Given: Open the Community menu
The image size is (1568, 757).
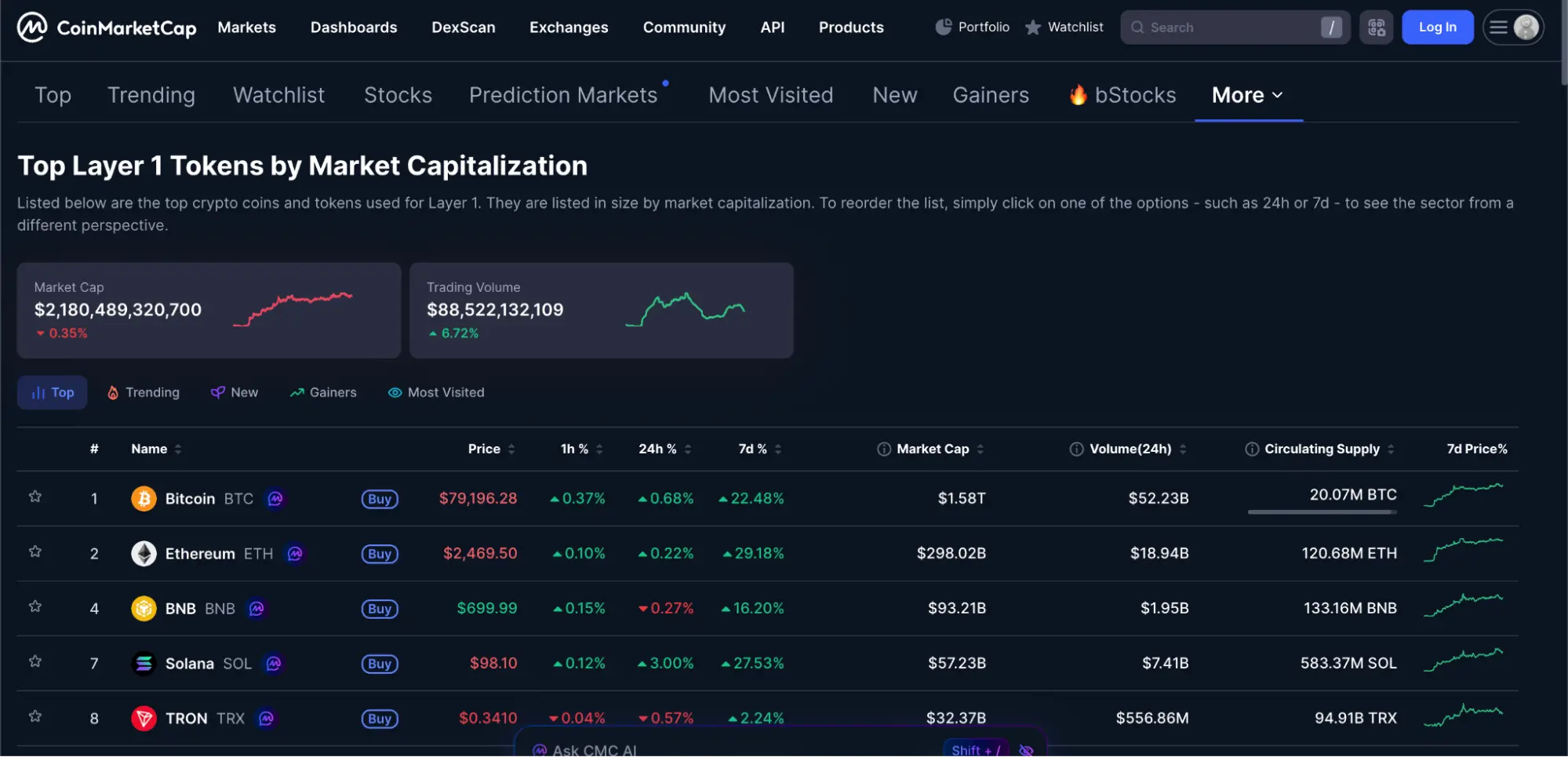Looking at the screenshot, I should point(684,27).
